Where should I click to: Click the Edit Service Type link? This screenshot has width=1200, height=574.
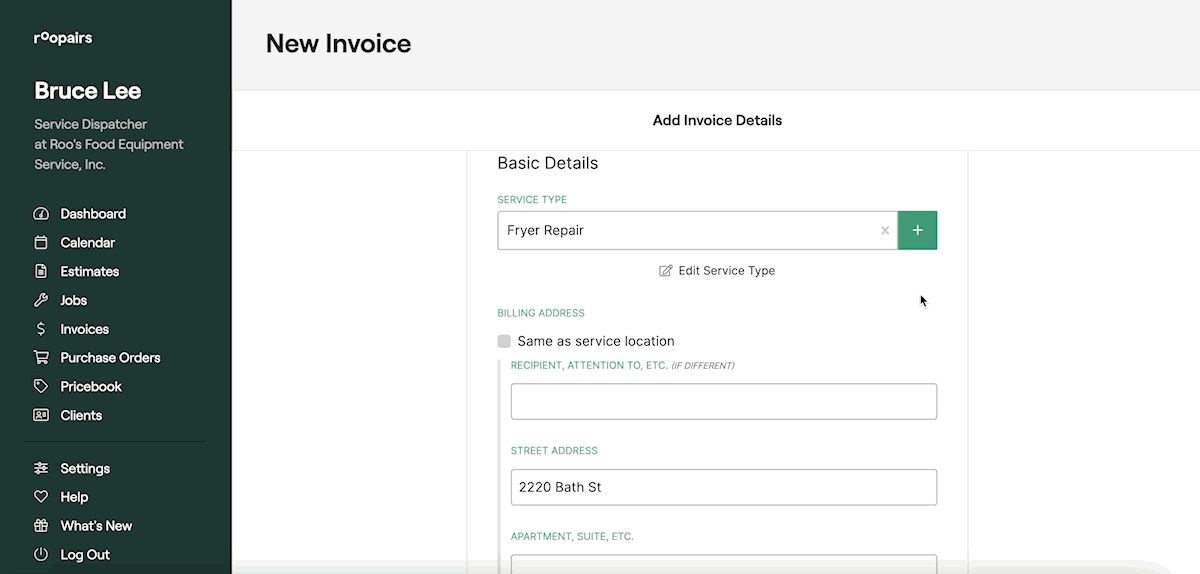coord(717,271)
